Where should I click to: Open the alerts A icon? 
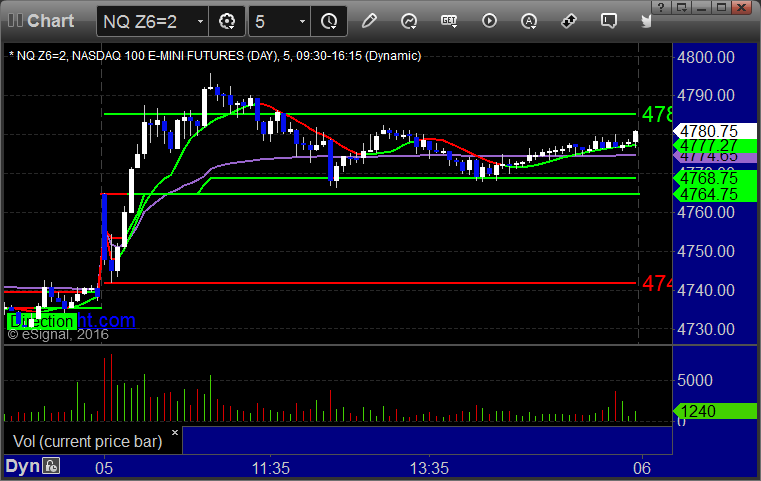click(x=529, y=21)
